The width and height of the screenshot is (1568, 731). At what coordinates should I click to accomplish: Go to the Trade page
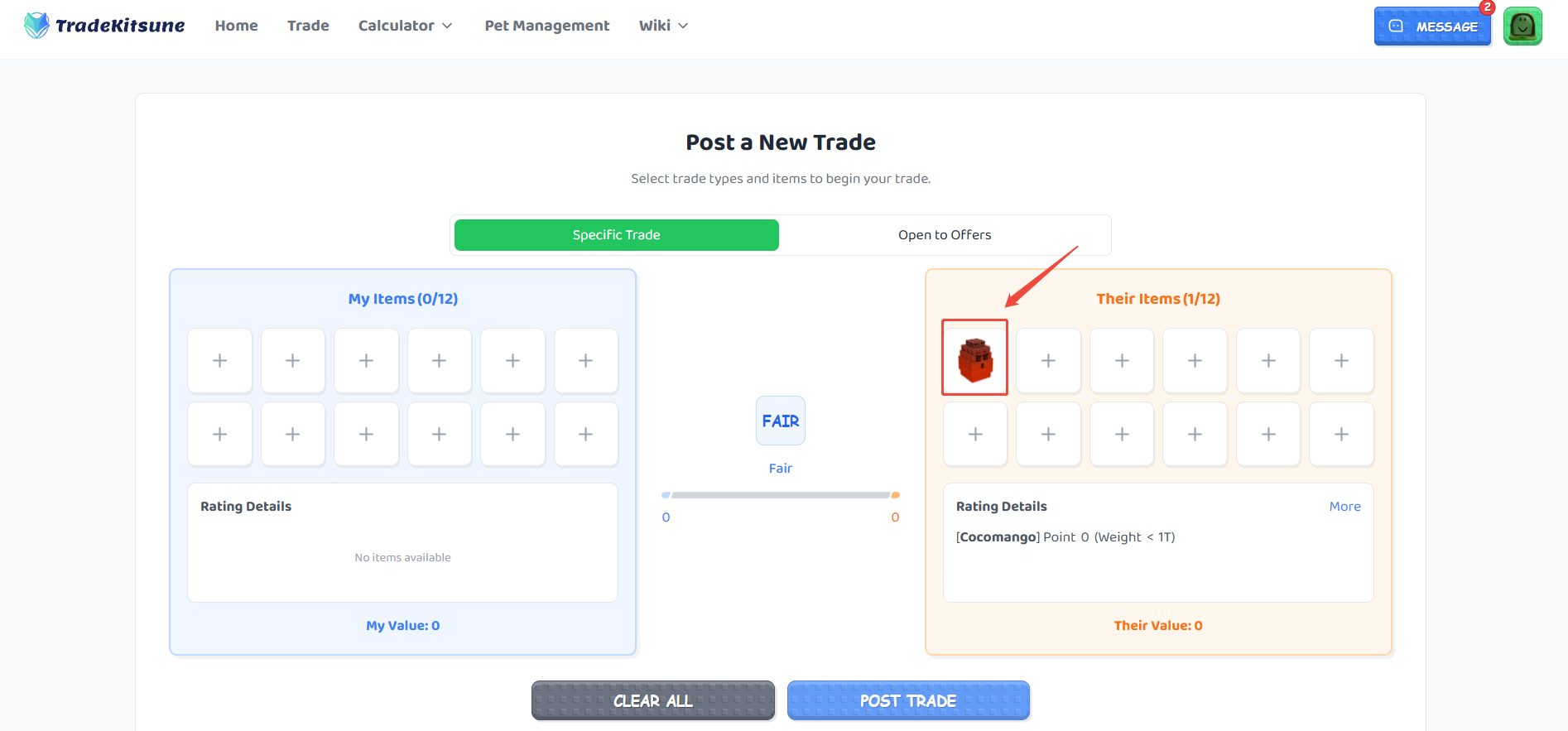click(308, 26)
